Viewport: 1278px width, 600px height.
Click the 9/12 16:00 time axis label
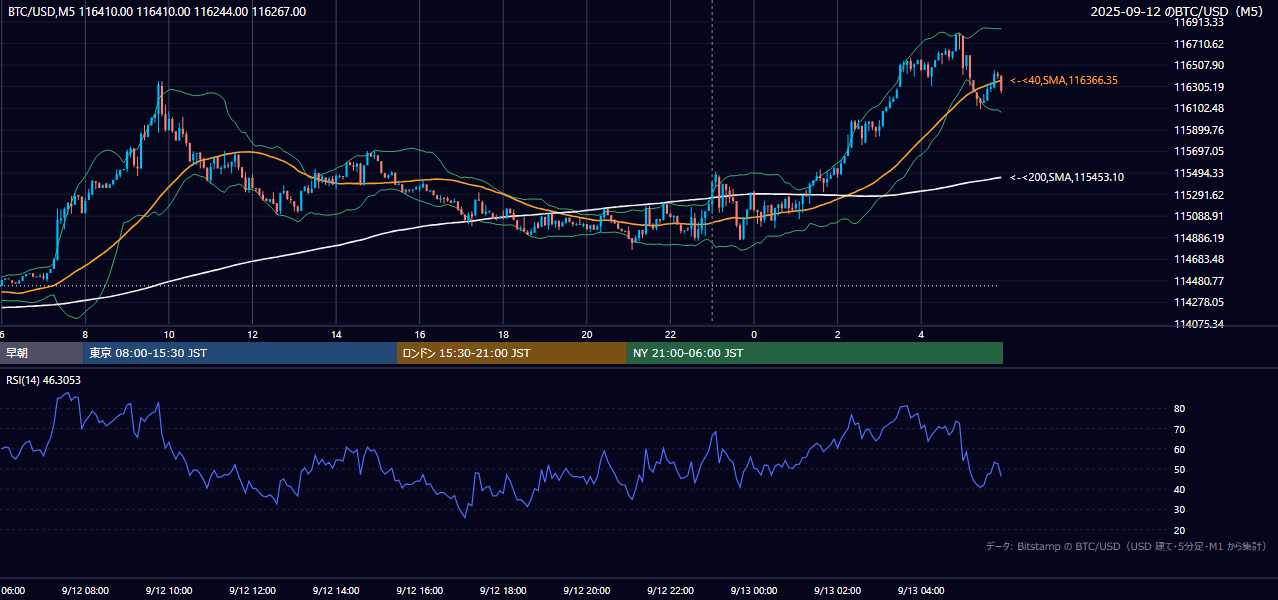pos(420,590)
